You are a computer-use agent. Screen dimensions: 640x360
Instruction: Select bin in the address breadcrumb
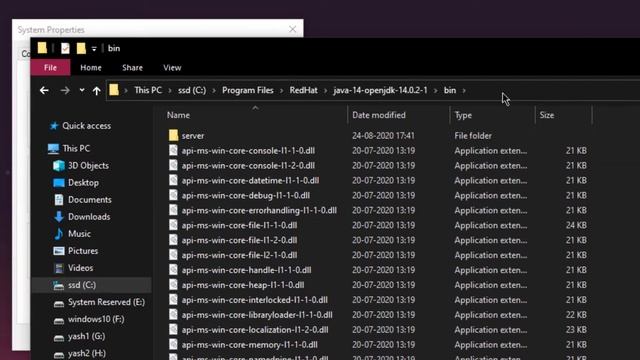pos(450,90)
